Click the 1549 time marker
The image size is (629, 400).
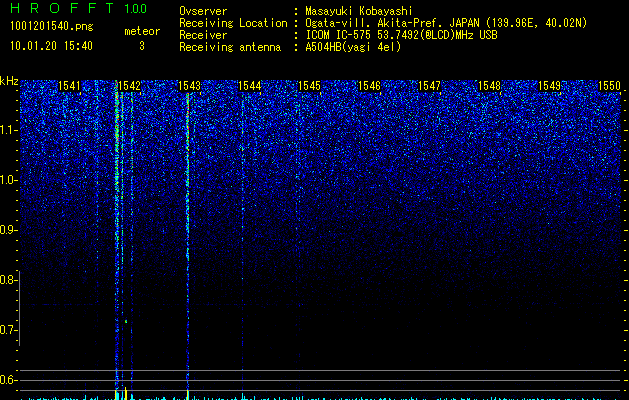pyautogui.click(x=549, y=86)
